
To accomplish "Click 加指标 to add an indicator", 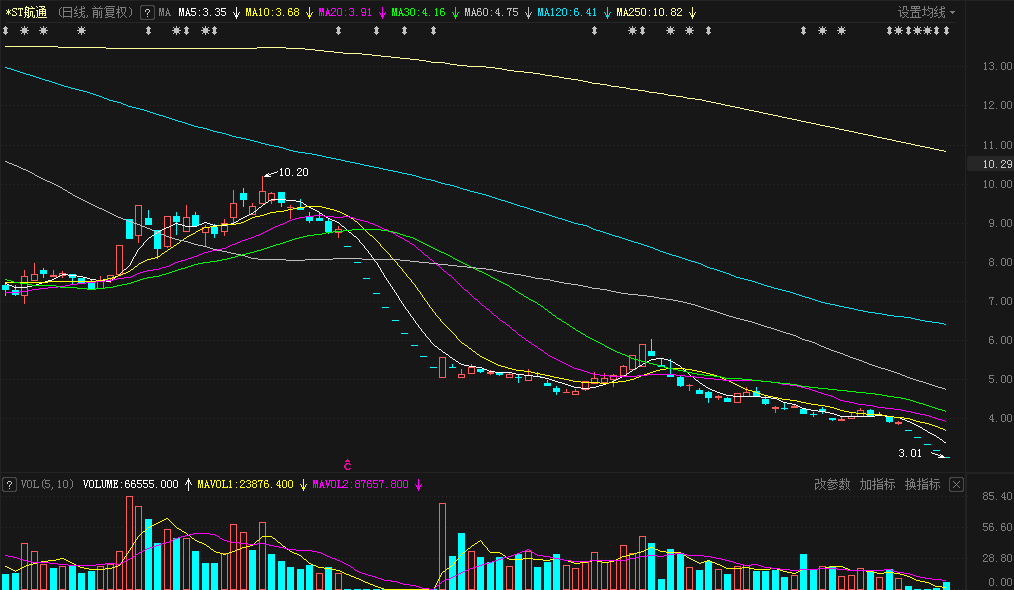I will [877, 485].
